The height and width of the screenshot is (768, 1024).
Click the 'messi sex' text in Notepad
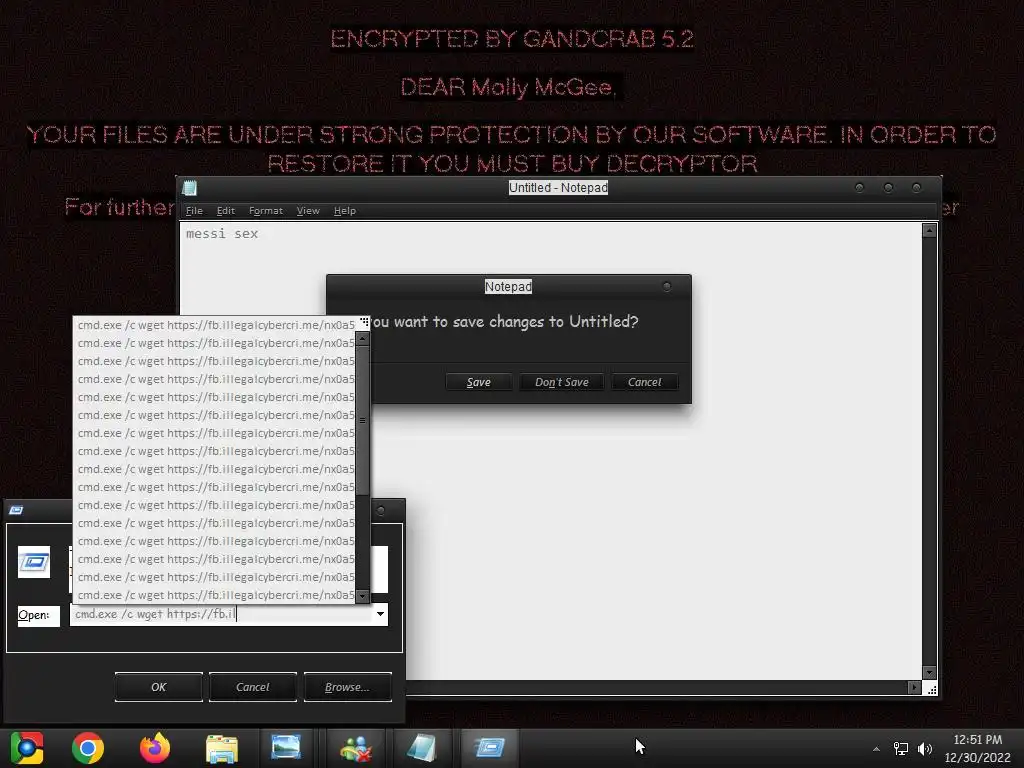222,234
